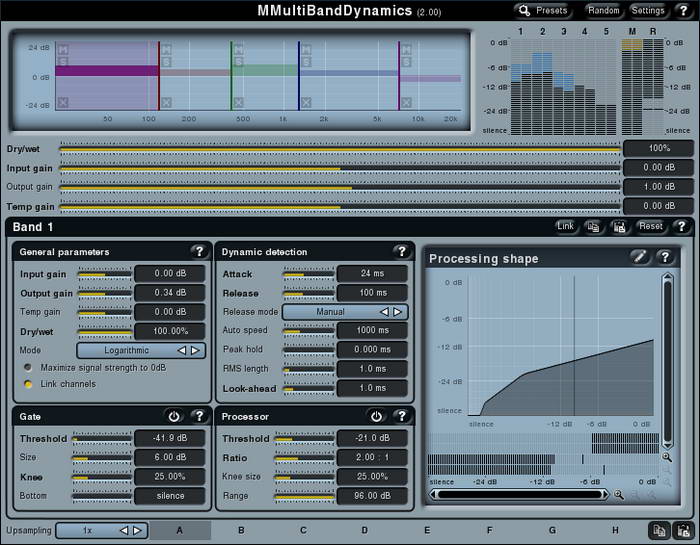Screen dimensions: 700x545
Task: Open the Release mode Manual selector
Action: pos(344,312)
